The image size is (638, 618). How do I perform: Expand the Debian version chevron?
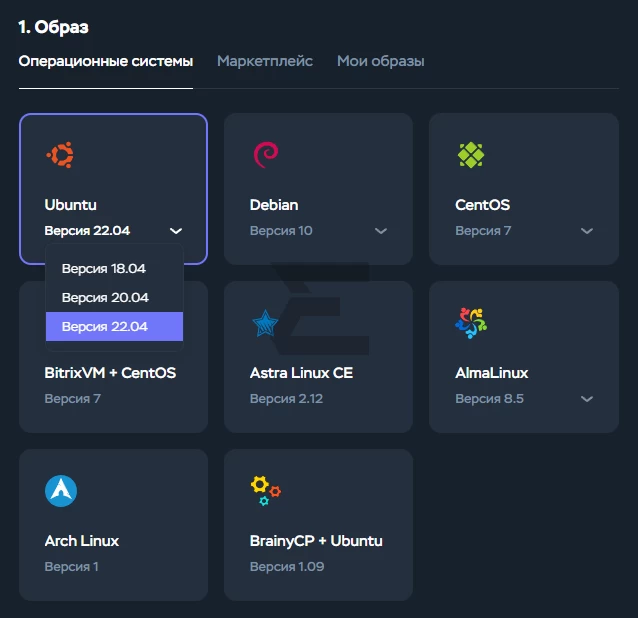[x=381, y=231]
